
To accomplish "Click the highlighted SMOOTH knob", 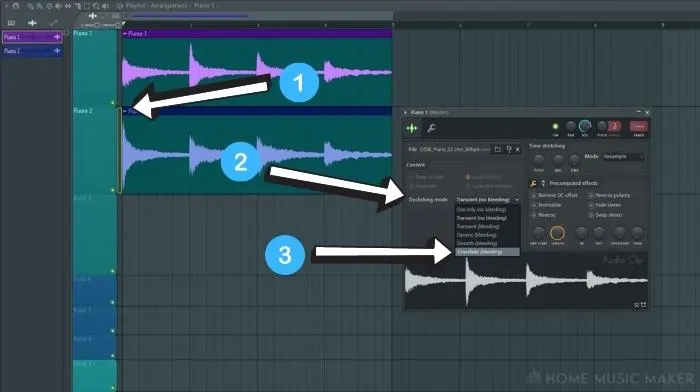I will [557, 233].
